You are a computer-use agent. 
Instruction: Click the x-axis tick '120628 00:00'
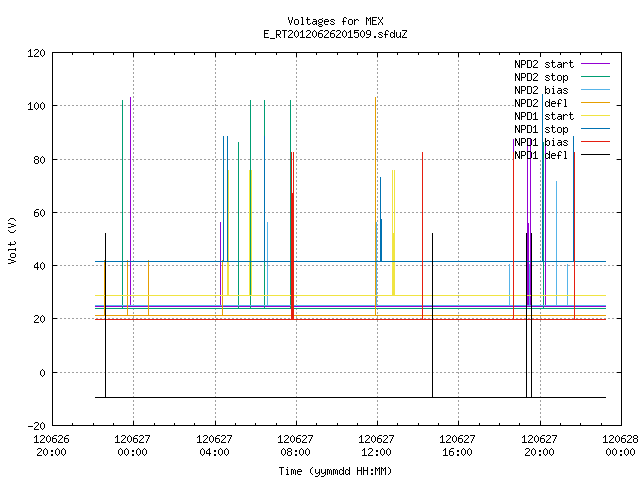pos(620,446)
